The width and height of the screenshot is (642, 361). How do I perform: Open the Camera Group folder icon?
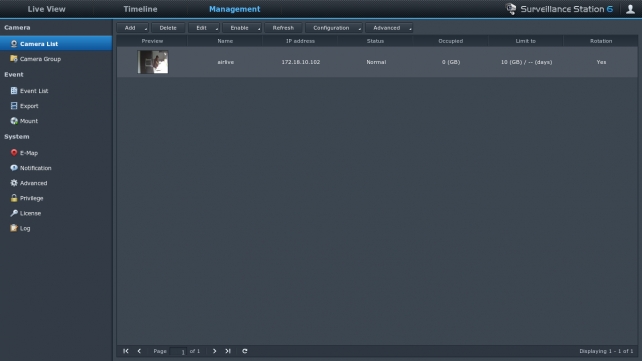coord(14,59)
